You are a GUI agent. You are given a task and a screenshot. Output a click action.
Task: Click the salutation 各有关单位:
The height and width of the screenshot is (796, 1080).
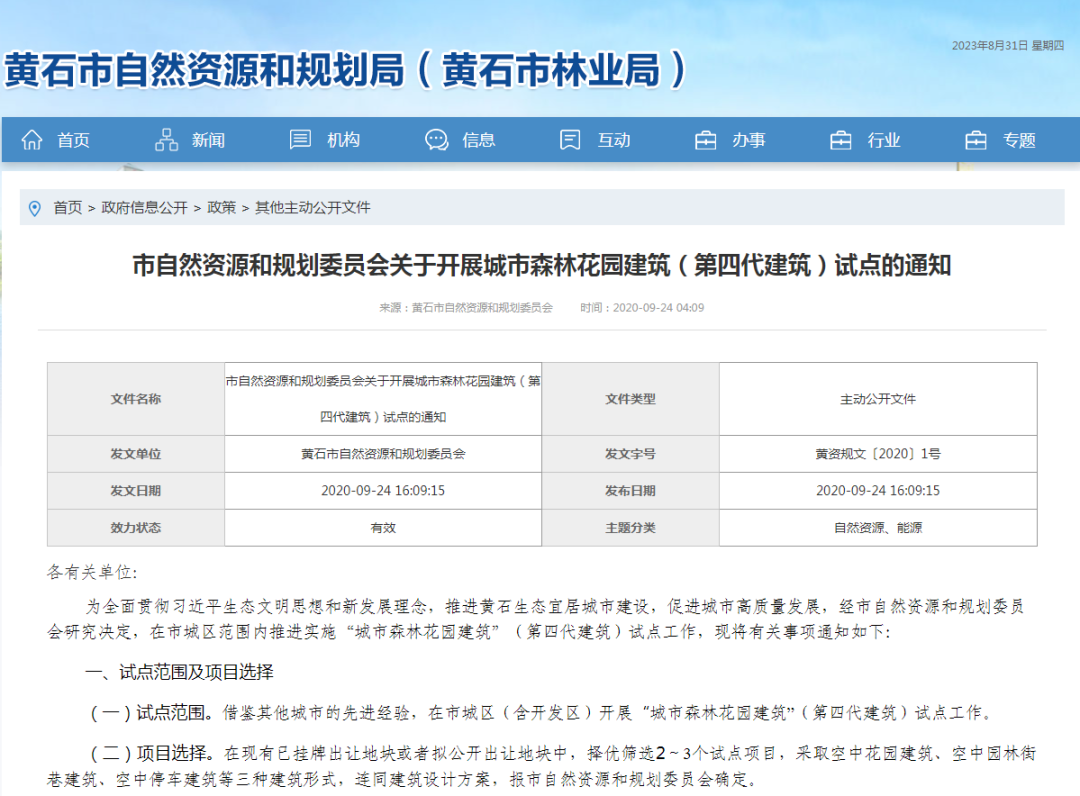[x=92, y=572]
